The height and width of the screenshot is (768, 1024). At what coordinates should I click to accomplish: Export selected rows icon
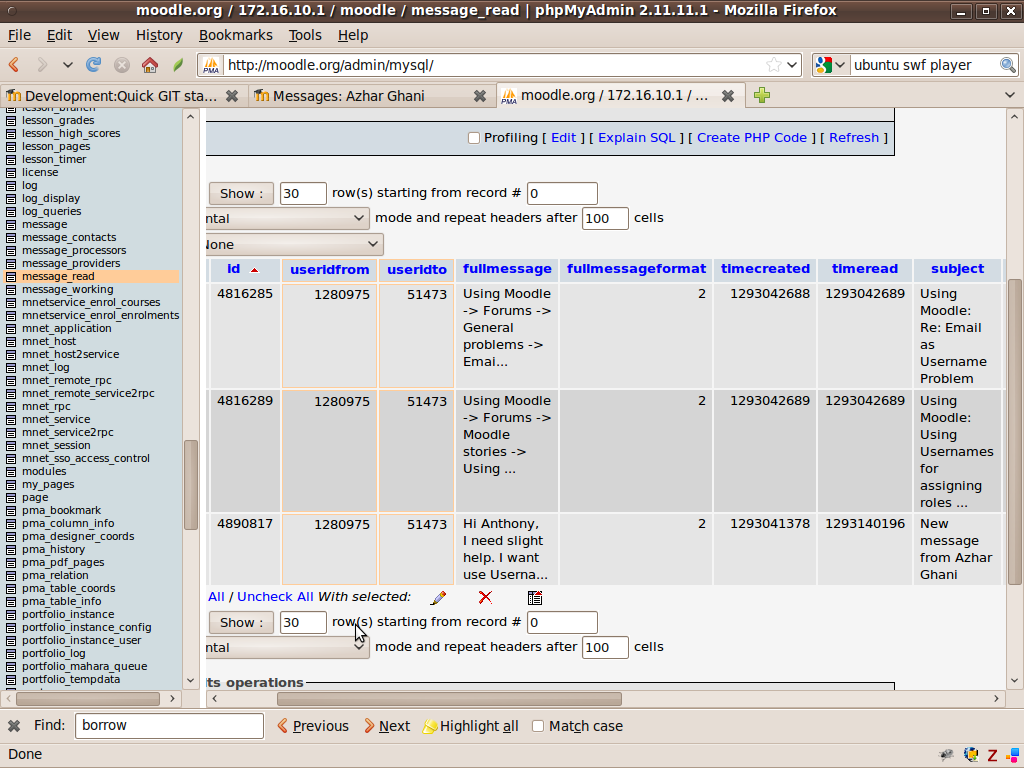[535, 598]
